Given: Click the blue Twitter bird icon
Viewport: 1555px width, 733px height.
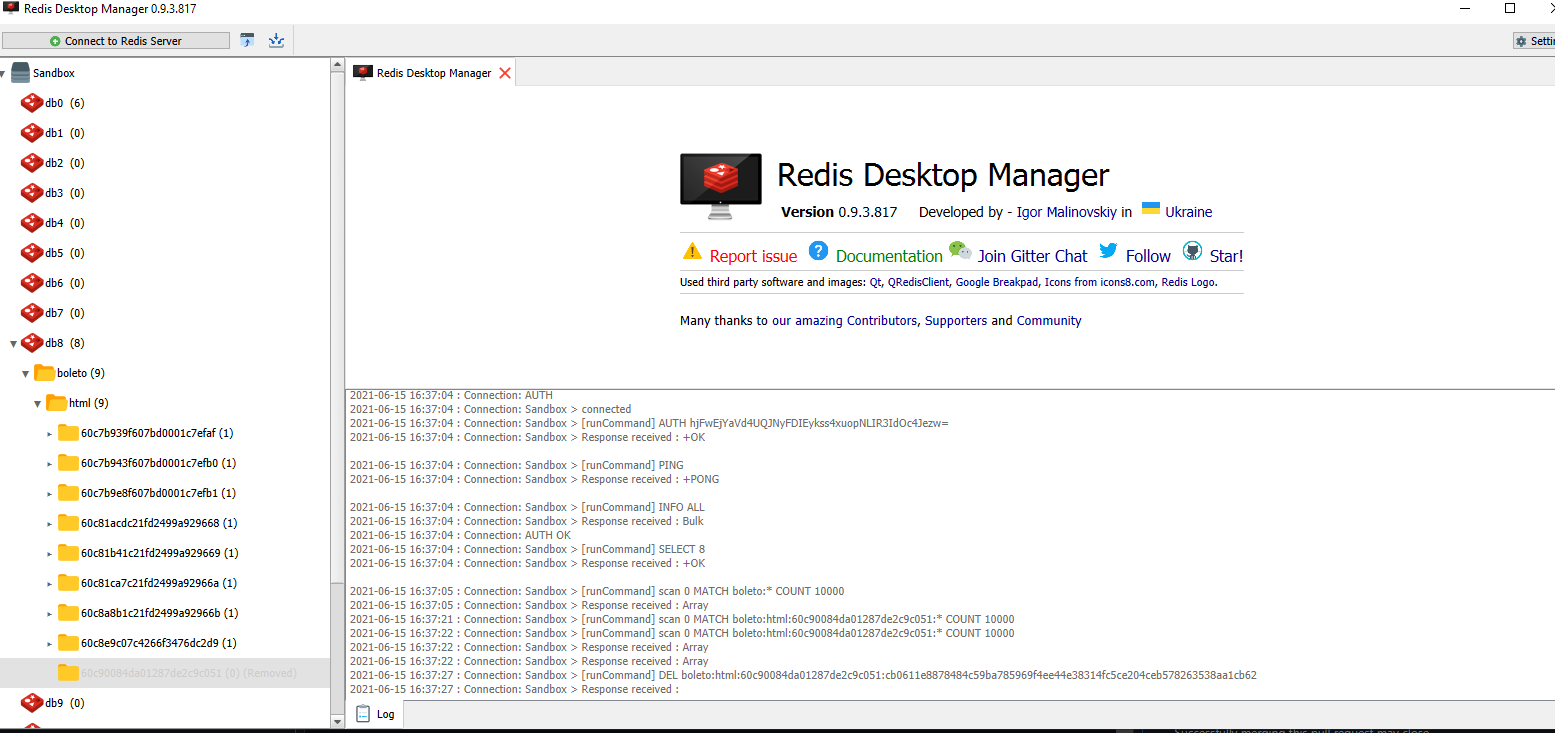Looking at the screenshot, I should pos(1108,251).
